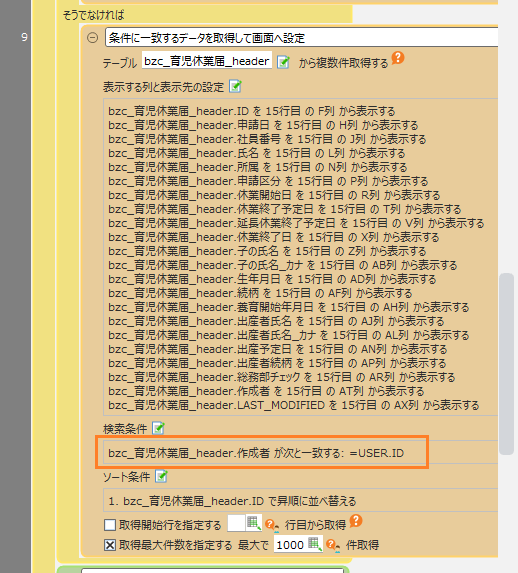Screen dimensions: 518x573
Task: Pick cell reference icon beside 1000
Action: point(315,544)
